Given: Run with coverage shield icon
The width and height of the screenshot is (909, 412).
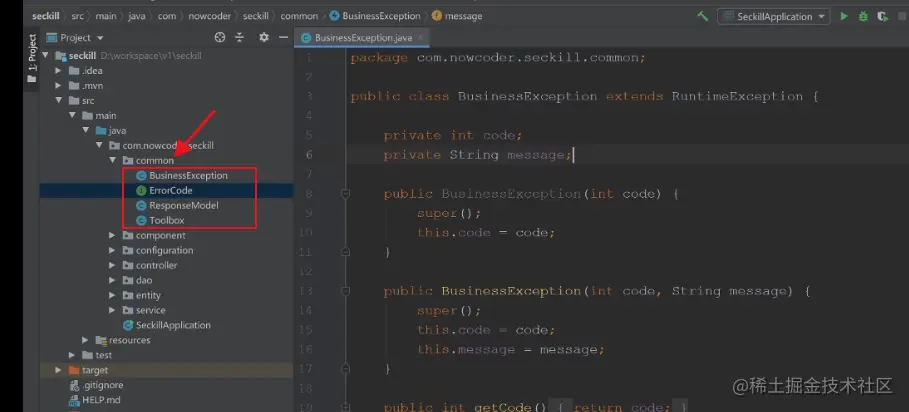Looking at the screenshot, I should coord(883,16).
